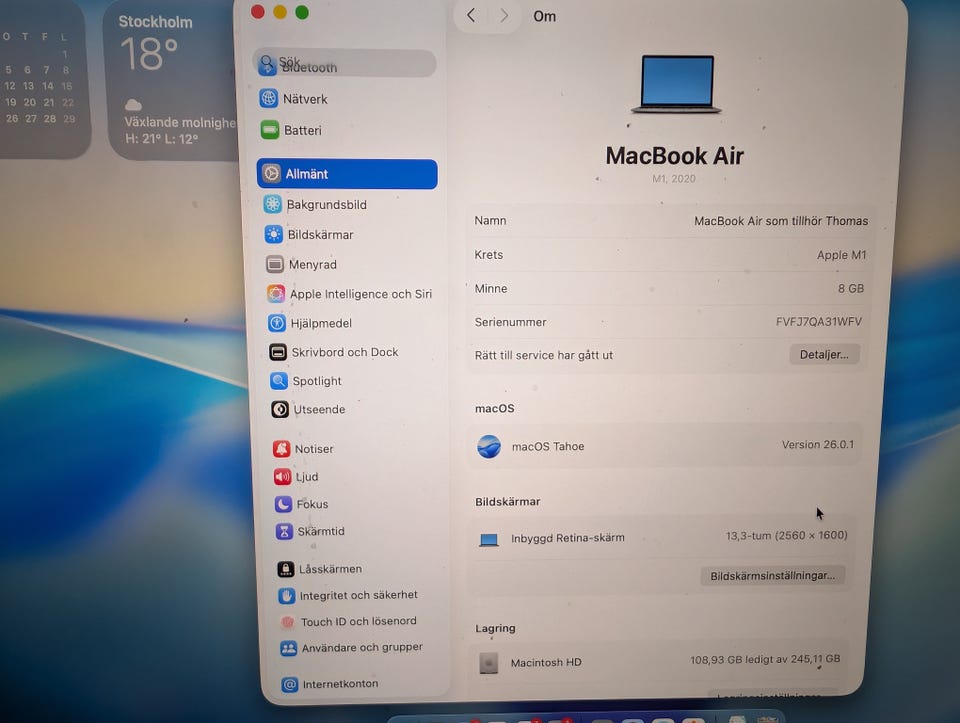This screenshot has width=960, height=723.
Task: Click the Allmänt gear icon
Action: tap(271, 173)
